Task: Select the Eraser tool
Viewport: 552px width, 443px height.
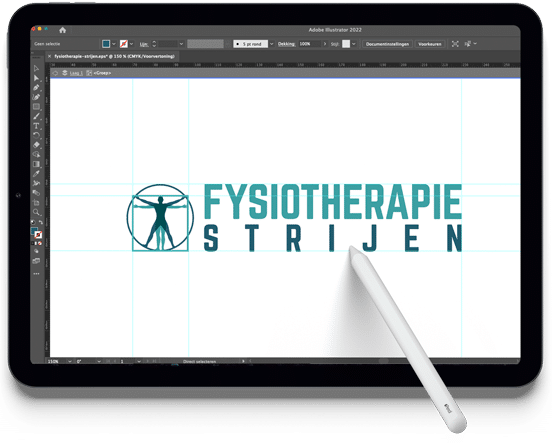Action: (36, 145)
